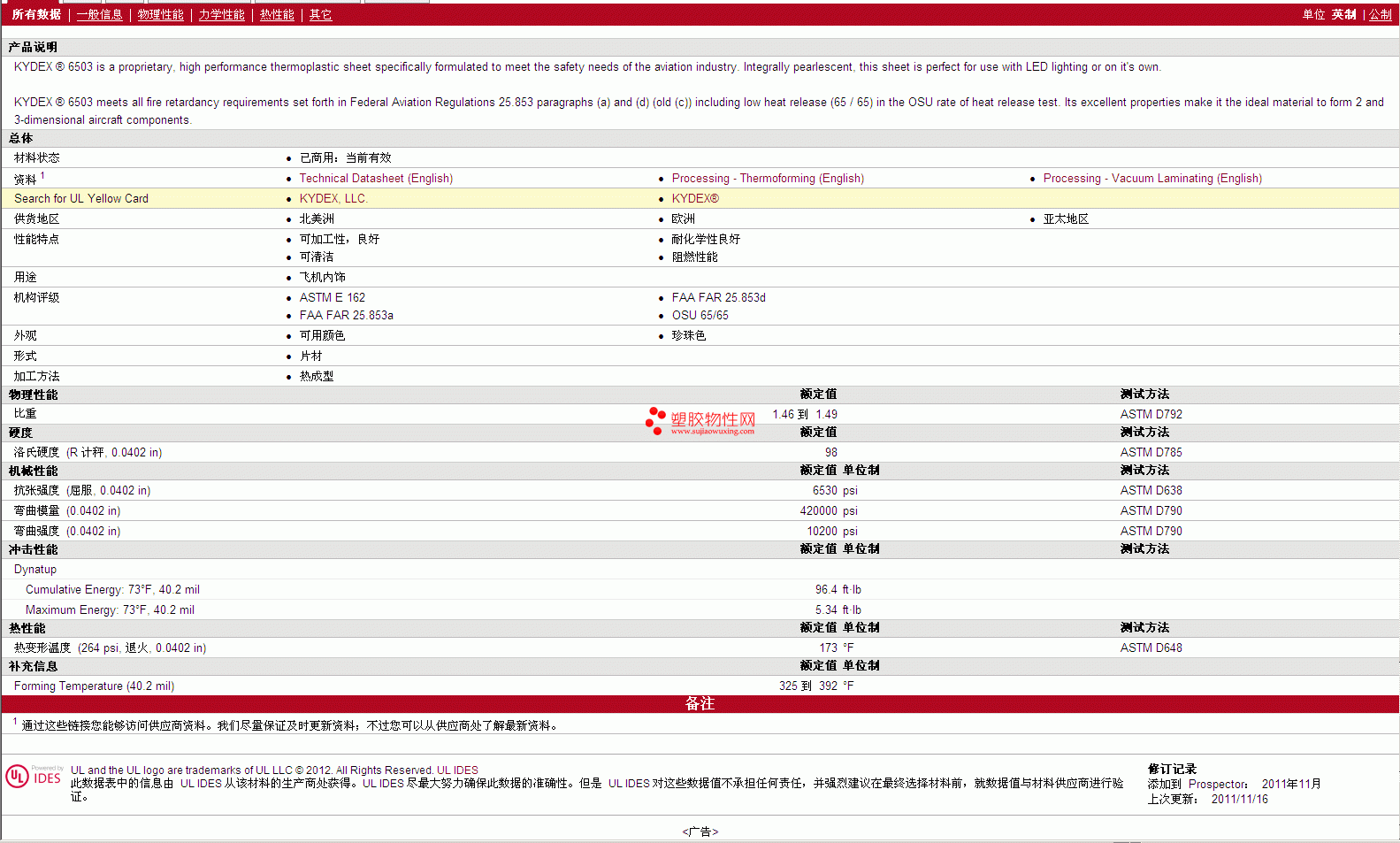This screenshot has height=843, width=1400.
Task: Click the UL IDES logo
Action: (x=34, y=777)
